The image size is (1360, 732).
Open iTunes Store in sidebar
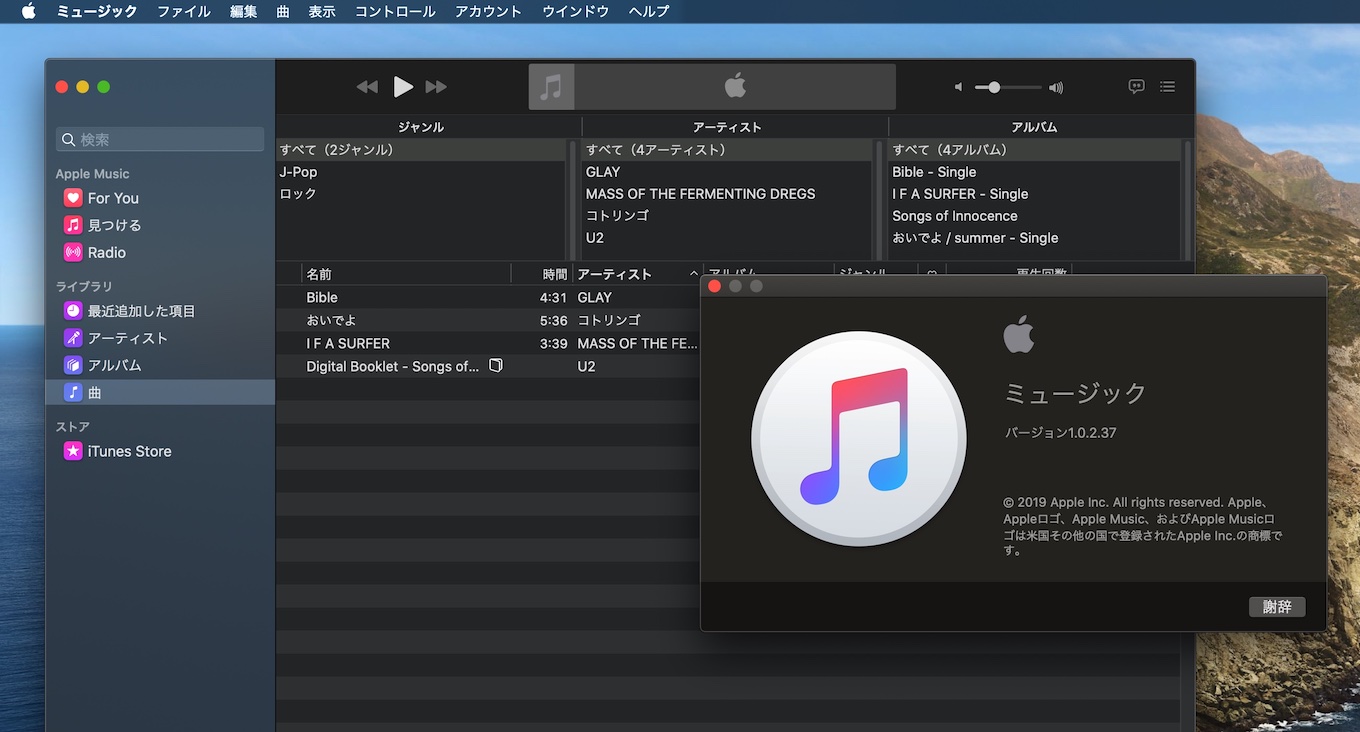[160, 451]
